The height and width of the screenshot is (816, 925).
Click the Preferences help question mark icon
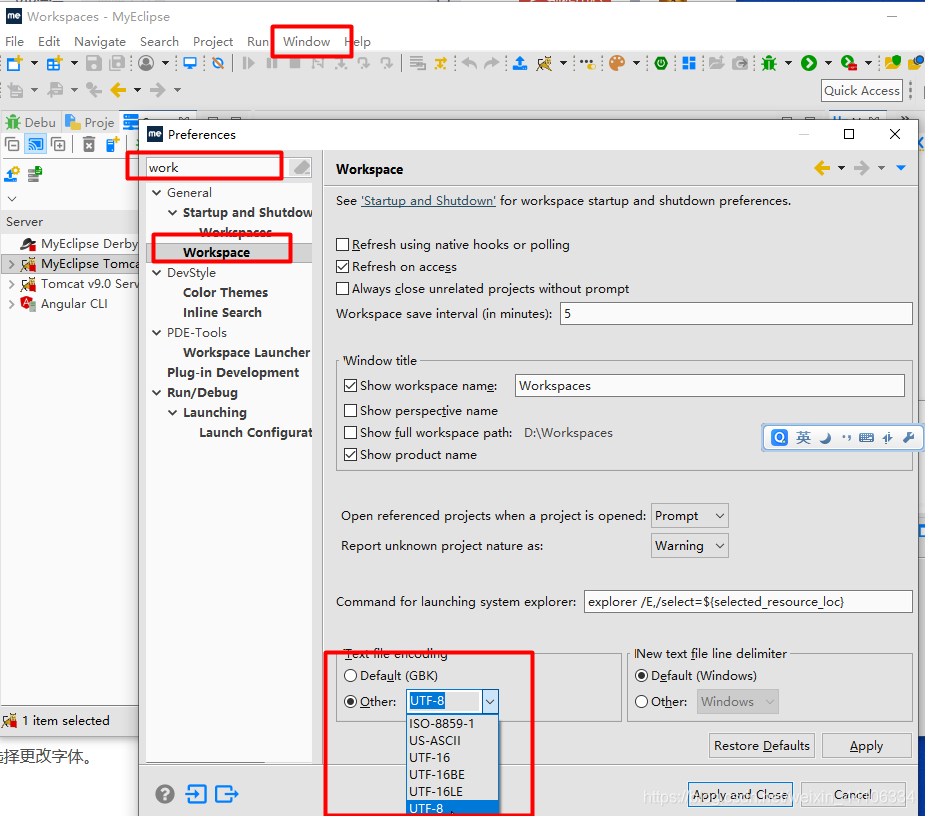165,794
